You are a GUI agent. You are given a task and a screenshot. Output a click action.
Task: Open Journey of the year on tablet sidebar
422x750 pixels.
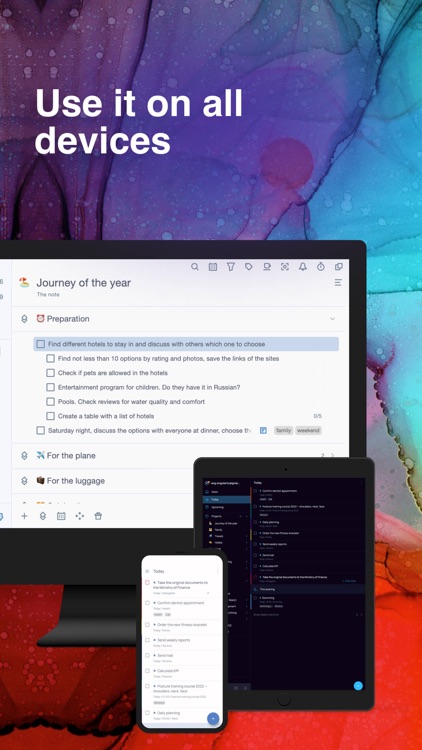coord(228,524)
